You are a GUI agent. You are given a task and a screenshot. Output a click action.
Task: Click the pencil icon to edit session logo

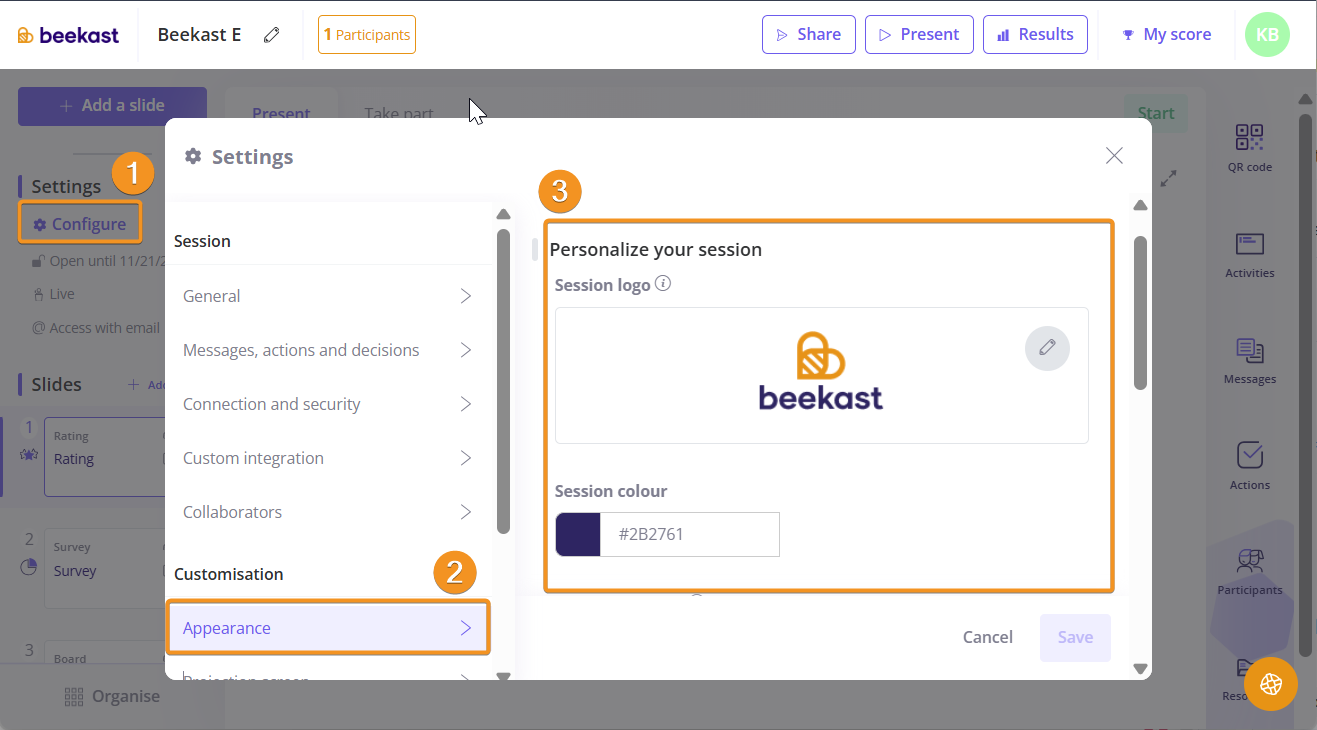pyautogui.click(x=1047, y=348)
